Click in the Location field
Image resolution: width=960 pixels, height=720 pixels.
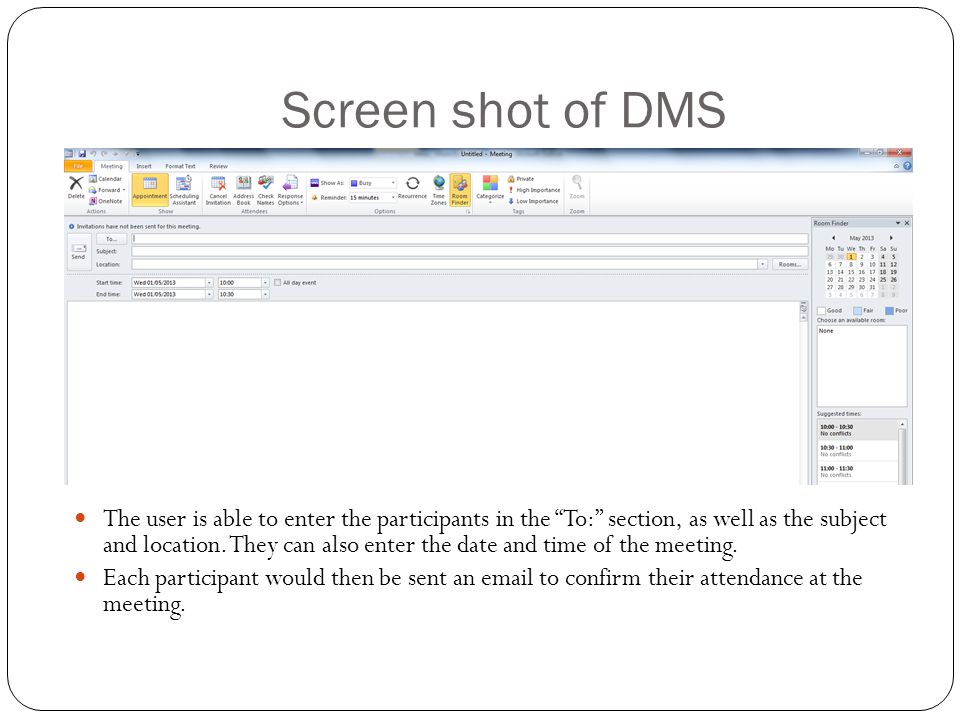point(444,264)
